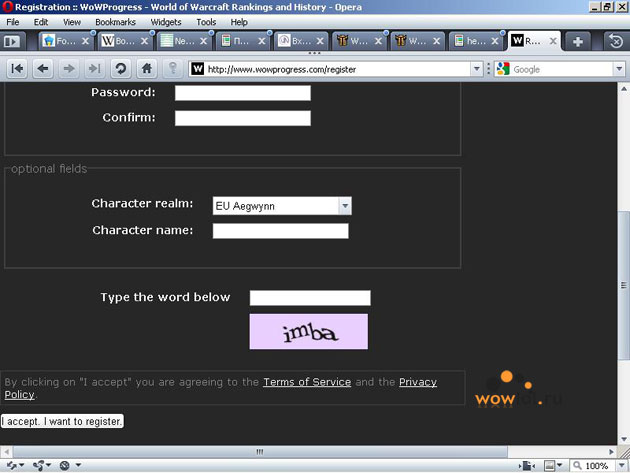Switch to the 'he...' tab
The height and width of the screenshot is (473, 630).
tap(475, 41)
